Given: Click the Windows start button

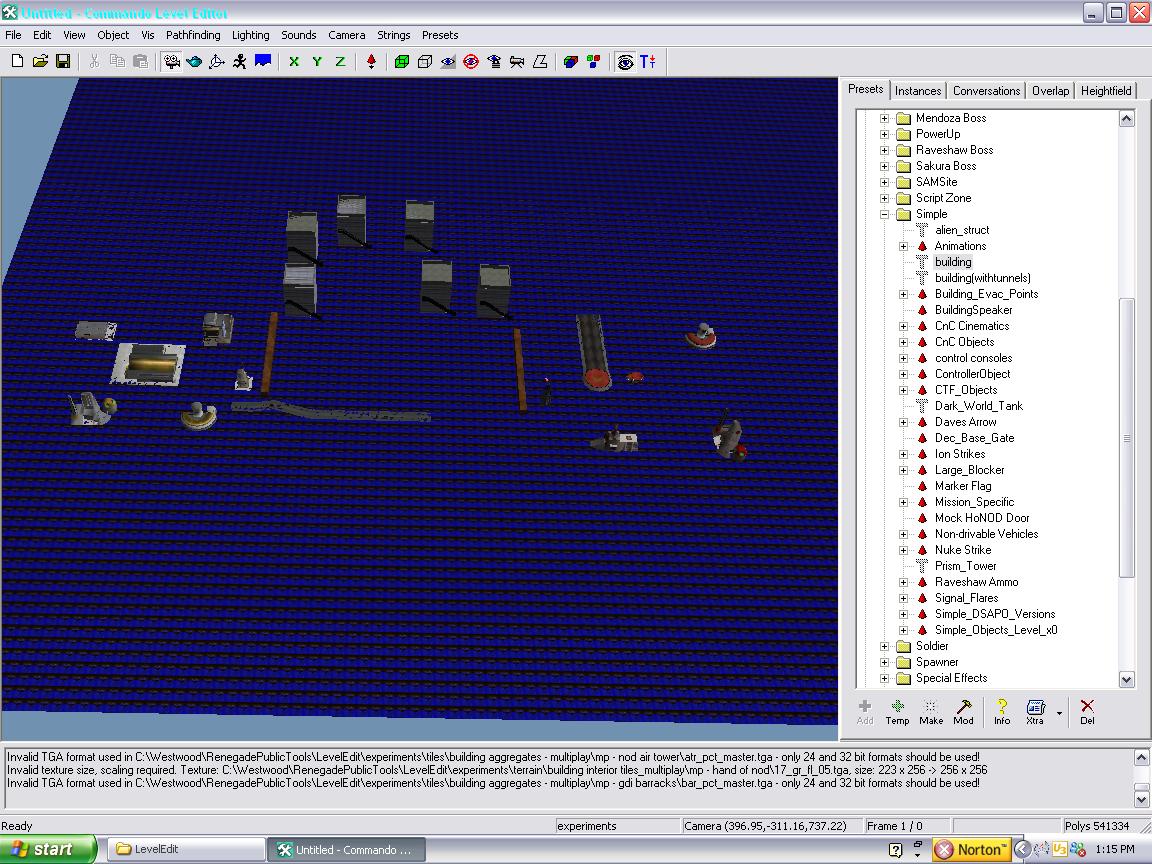Looking at the screenshot, I should 48,849.
